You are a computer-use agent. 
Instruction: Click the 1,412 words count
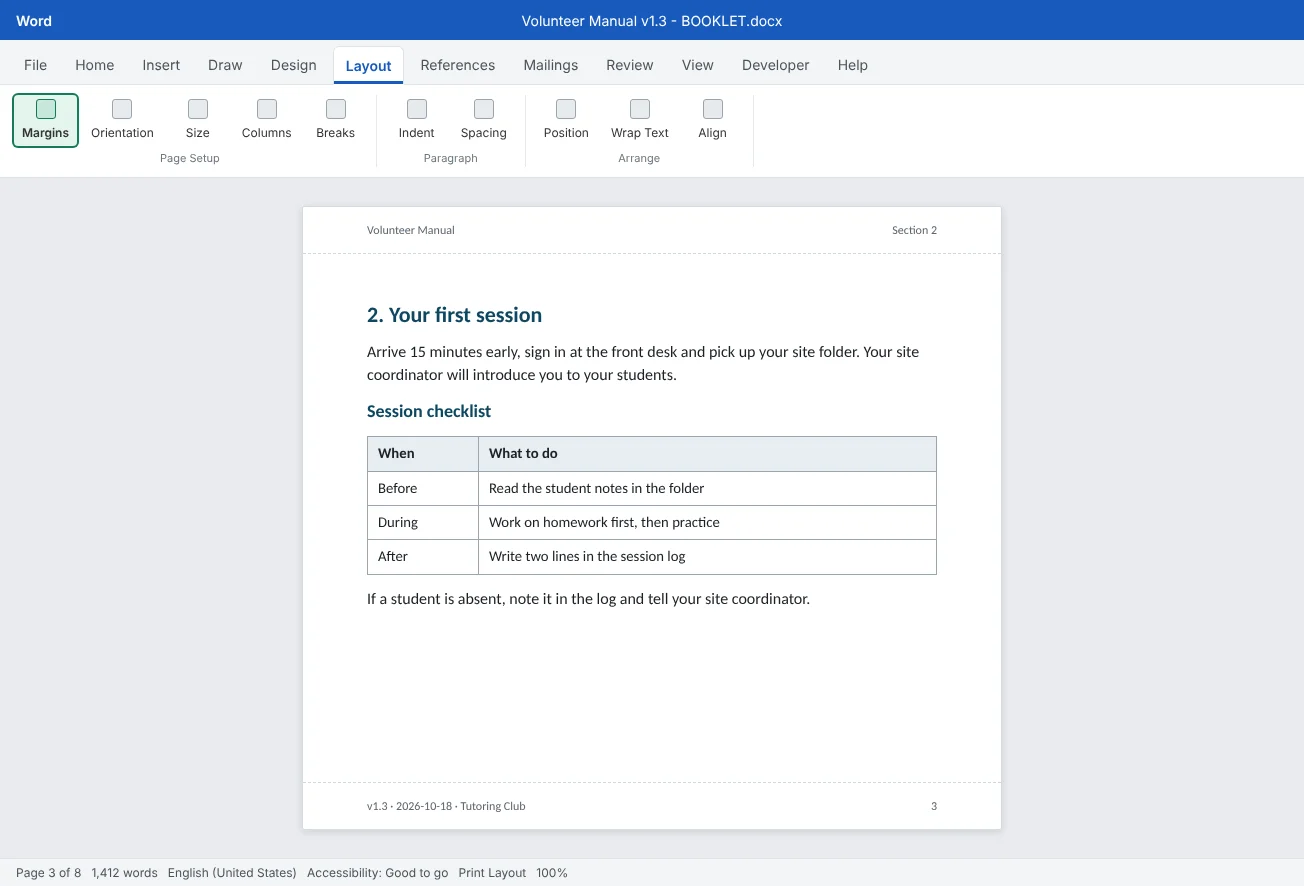pos(125,873)
